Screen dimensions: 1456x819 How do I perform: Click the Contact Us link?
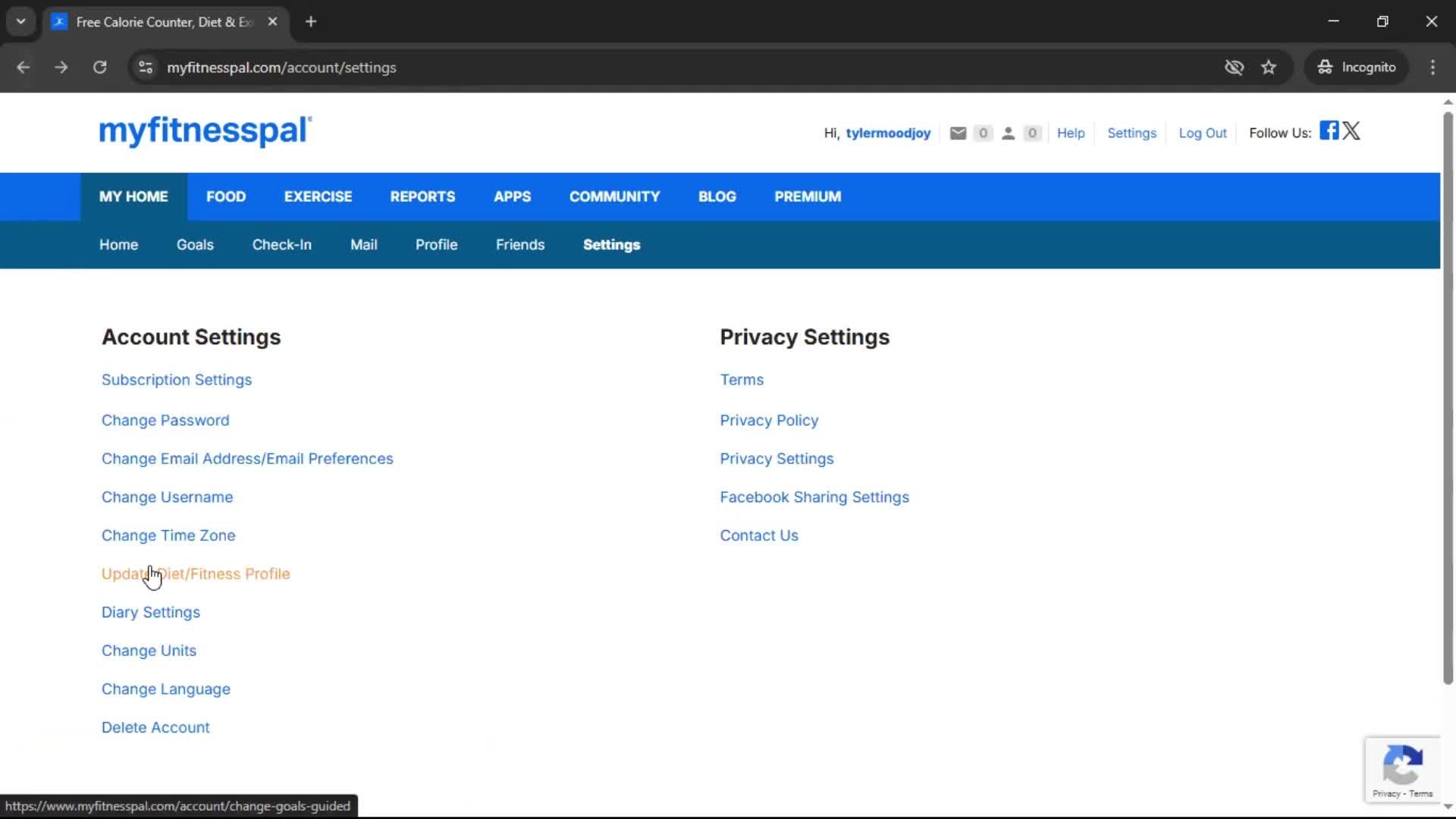click(759, 535)
